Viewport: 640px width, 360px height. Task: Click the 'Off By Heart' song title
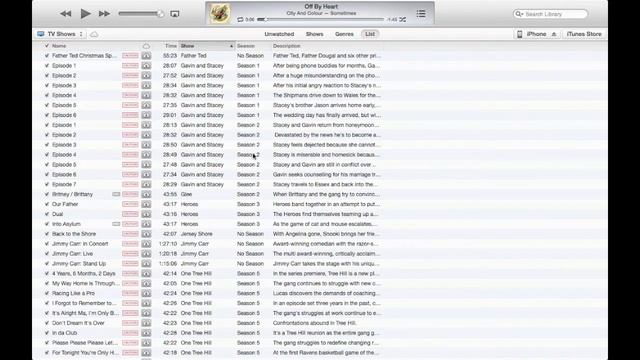321,7
